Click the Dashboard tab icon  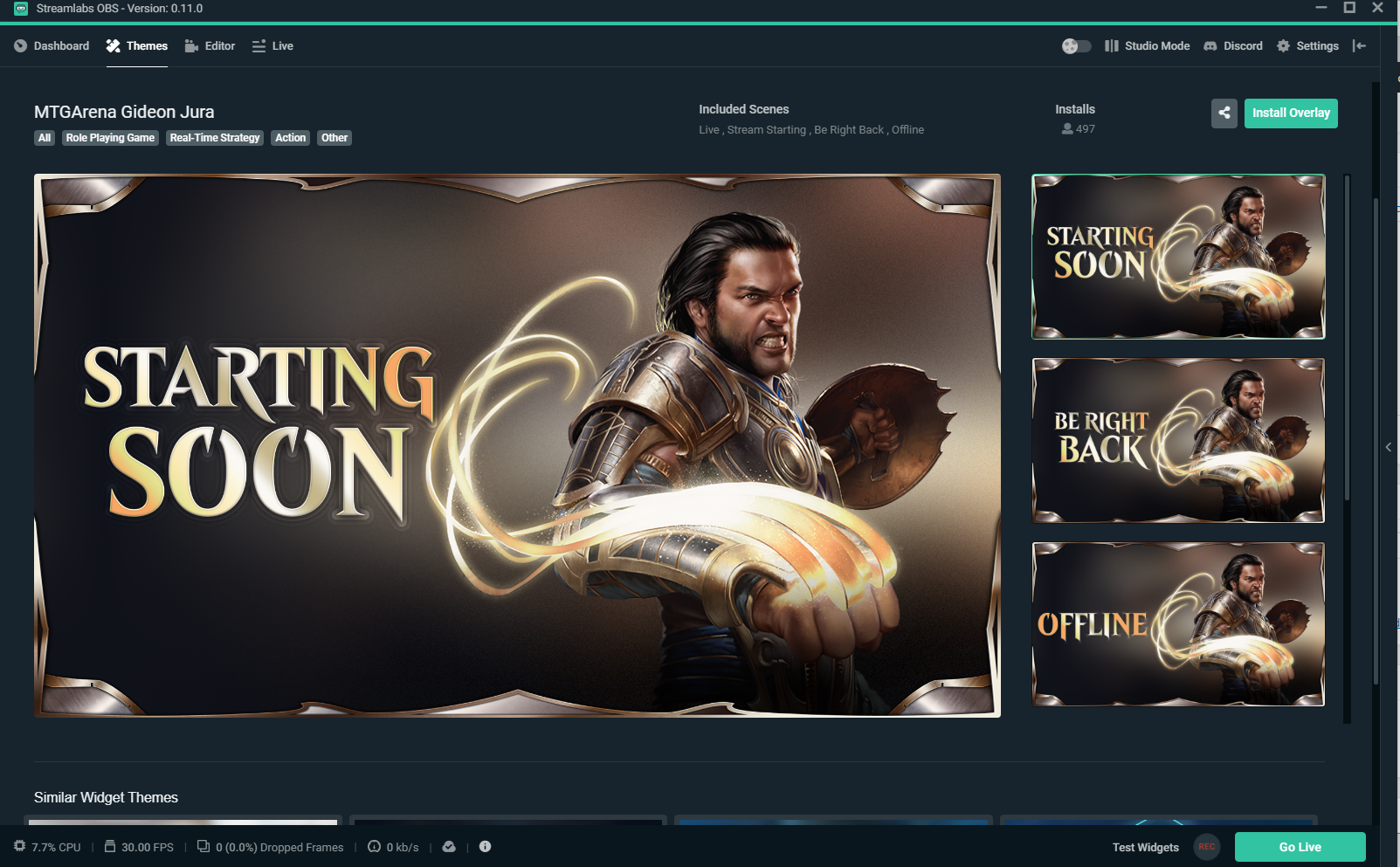21,46
